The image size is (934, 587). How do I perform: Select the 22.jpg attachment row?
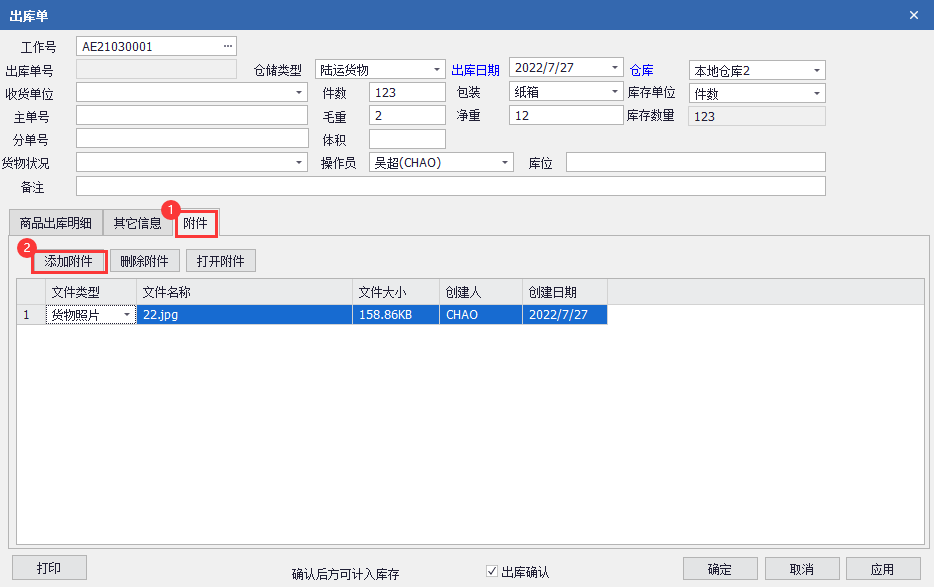coord(244,315)
